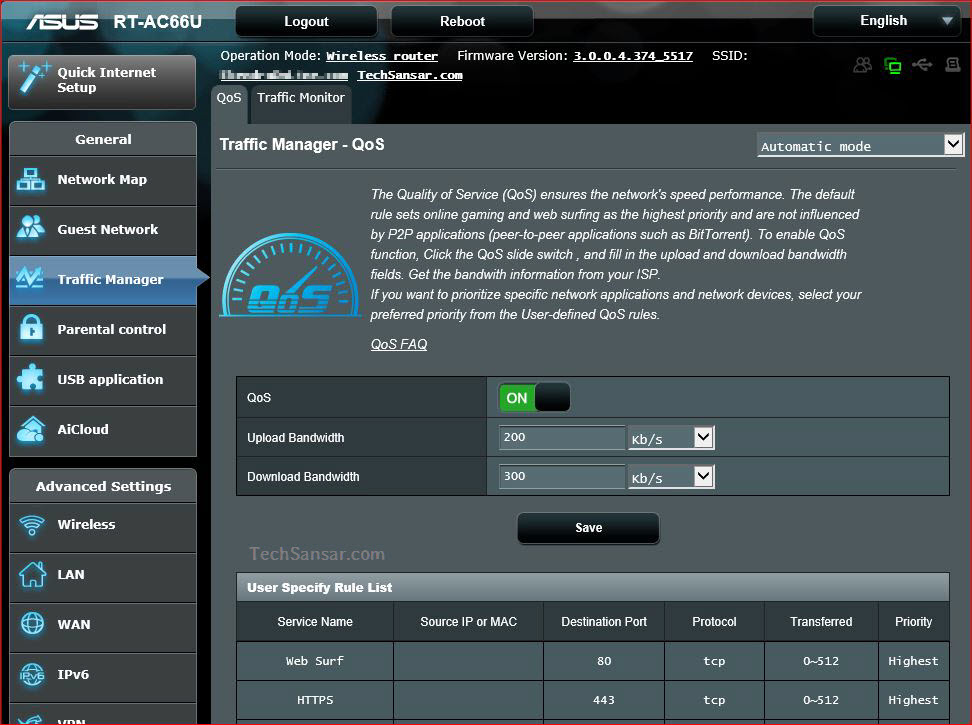Toggle the QoS ON switch off

tap(533, 397)
